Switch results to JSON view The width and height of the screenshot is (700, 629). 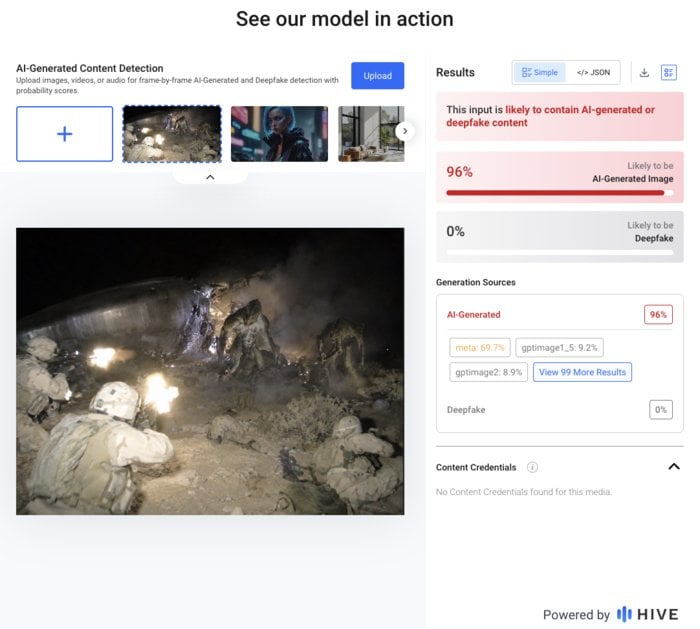coord(593,72)
